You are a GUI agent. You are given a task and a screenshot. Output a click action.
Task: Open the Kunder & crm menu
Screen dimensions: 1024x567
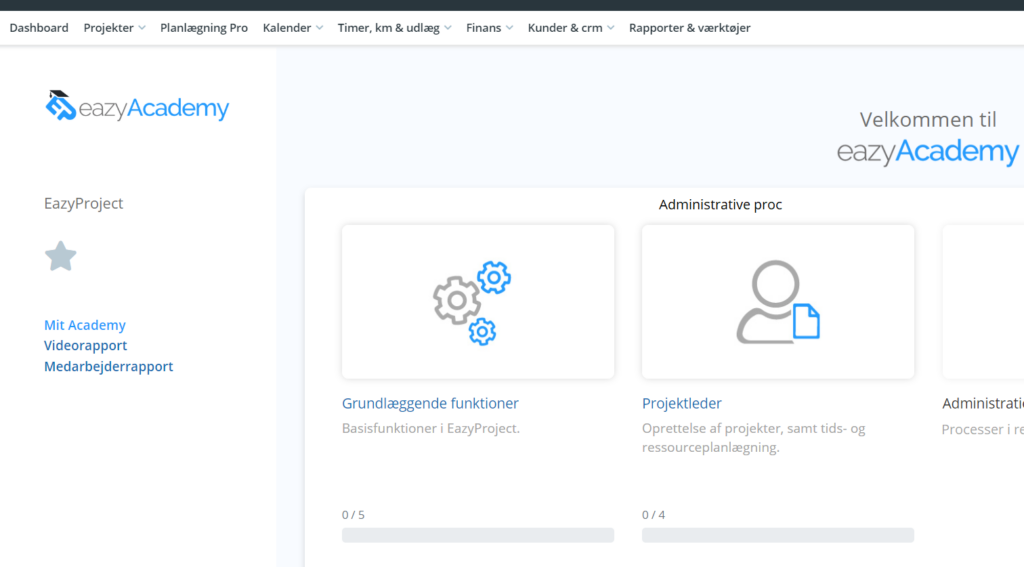(x=565, y=27)
